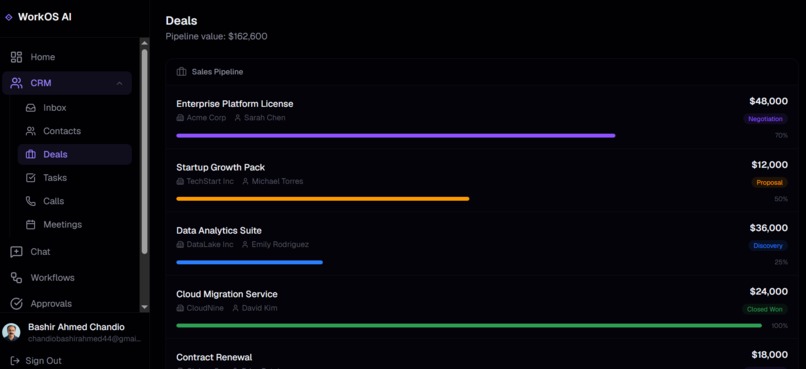This screenshot has height=369, width=806.
Task: Click the blue Data Analytics Suite progress bar
Action: pyautogui.click(x=249, y=262)
